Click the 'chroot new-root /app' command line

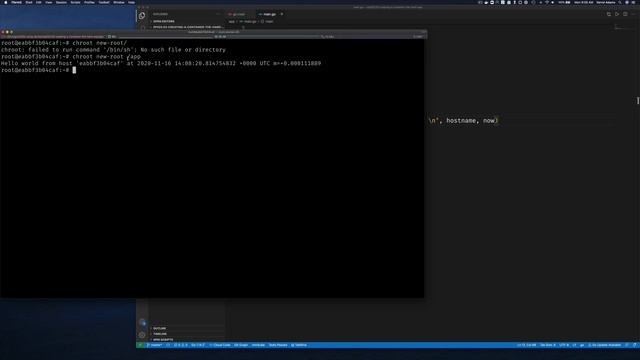coord(71,56)
